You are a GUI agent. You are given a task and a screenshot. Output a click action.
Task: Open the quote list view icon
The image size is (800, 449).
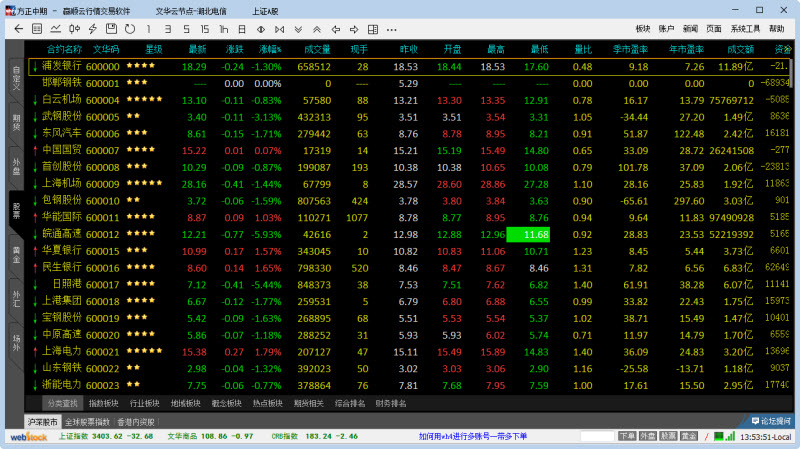(37, 29)
